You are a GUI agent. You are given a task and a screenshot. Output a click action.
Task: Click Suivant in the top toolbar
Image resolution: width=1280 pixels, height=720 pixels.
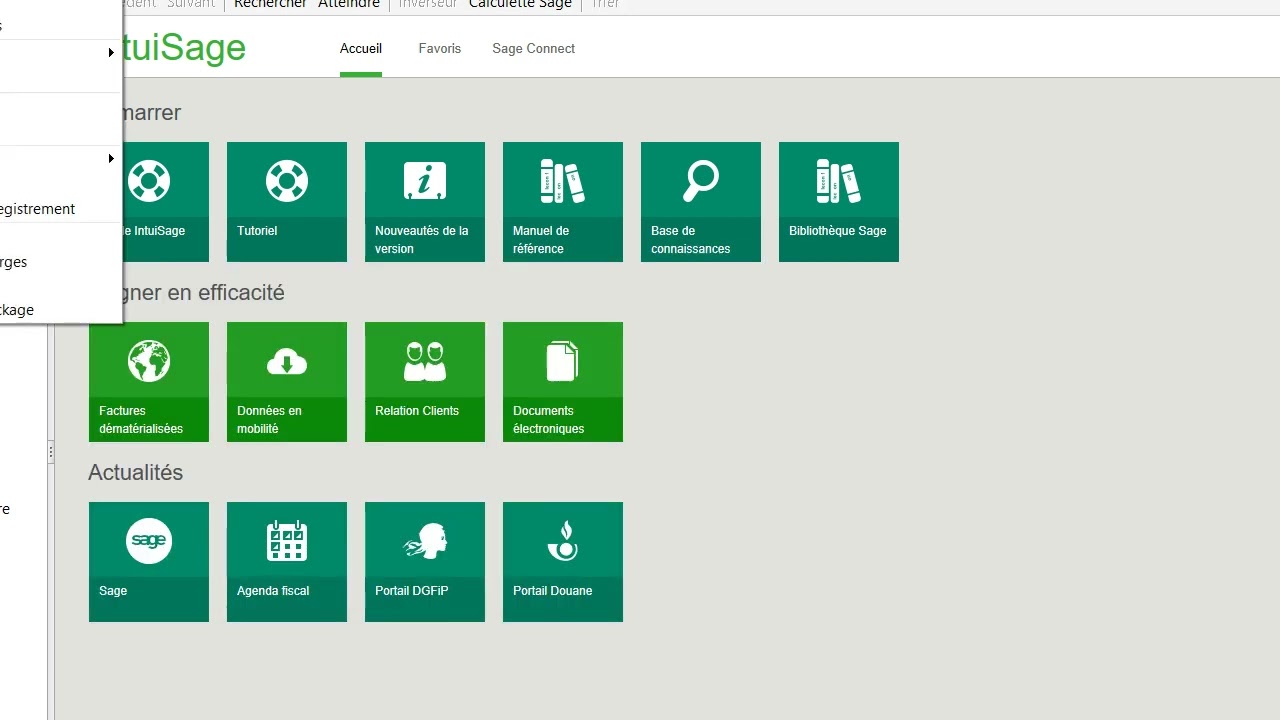tap(191, 5)
